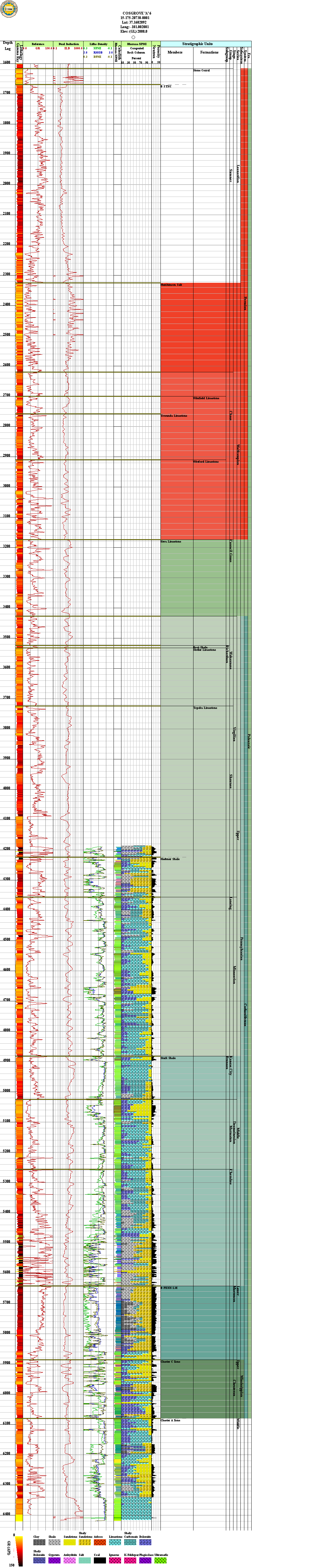Click the Winfield Limestone formation label
327x1568 pixels.
(x=206, y=398)
